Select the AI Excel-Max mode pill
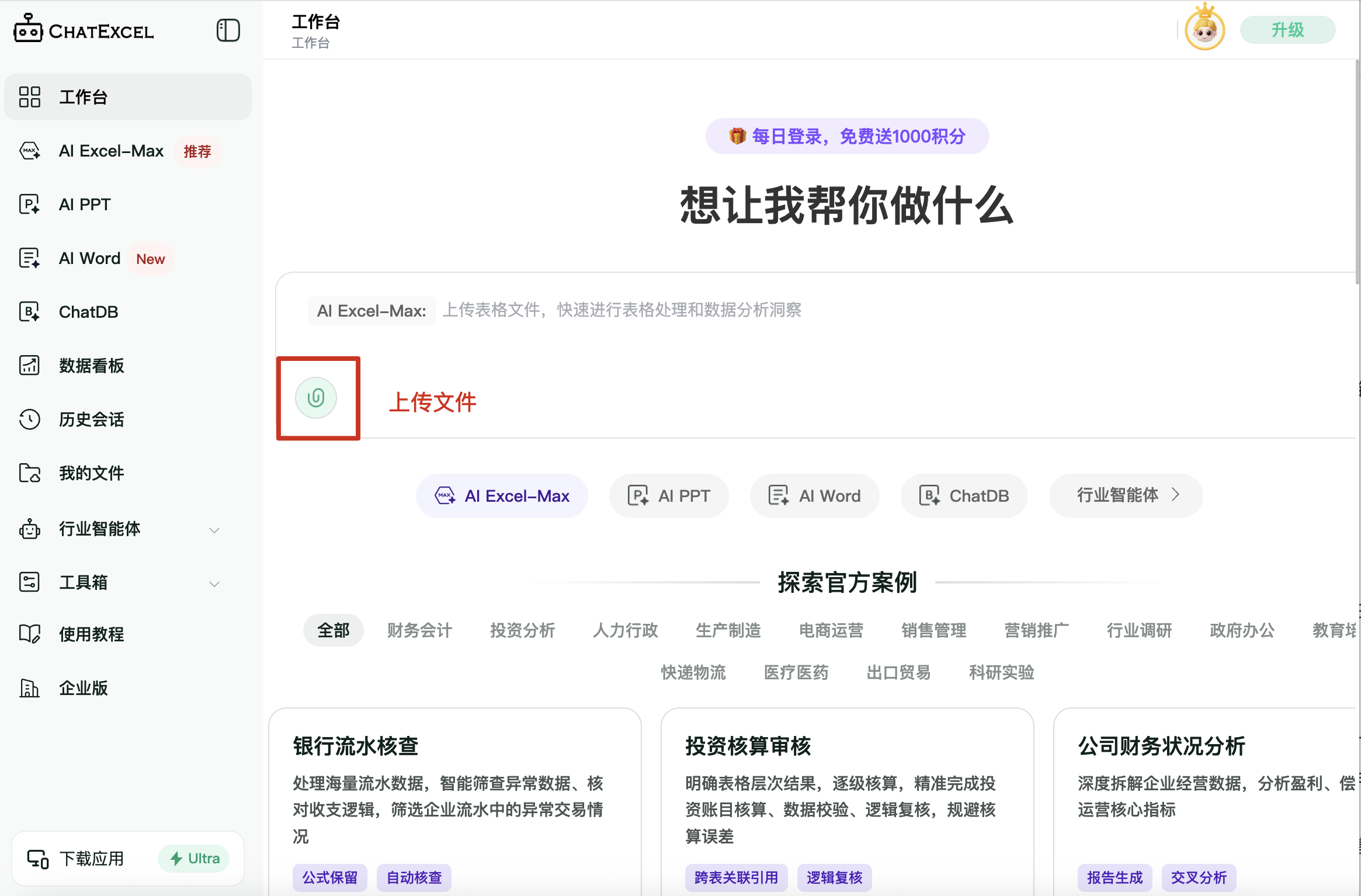The image size is (1361, 896). (502, 496)
